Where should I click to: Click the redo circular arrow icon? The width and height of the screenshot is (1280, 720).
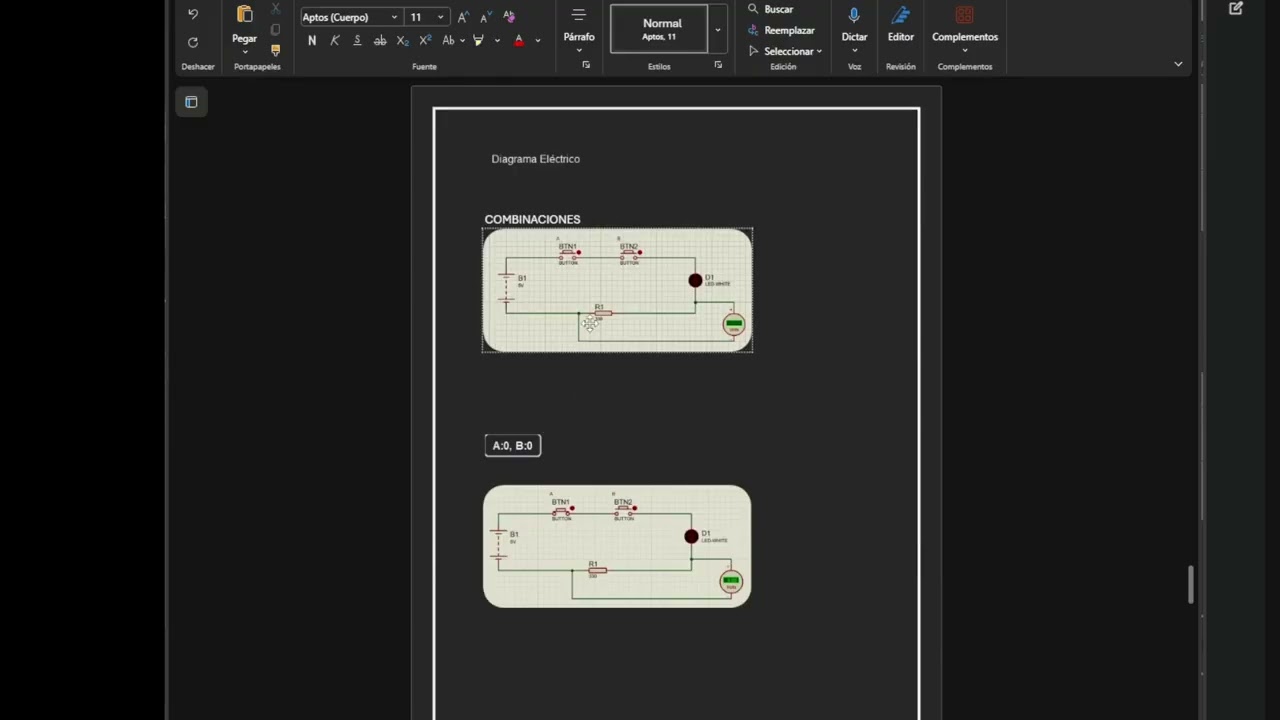(x=193, y=42)
